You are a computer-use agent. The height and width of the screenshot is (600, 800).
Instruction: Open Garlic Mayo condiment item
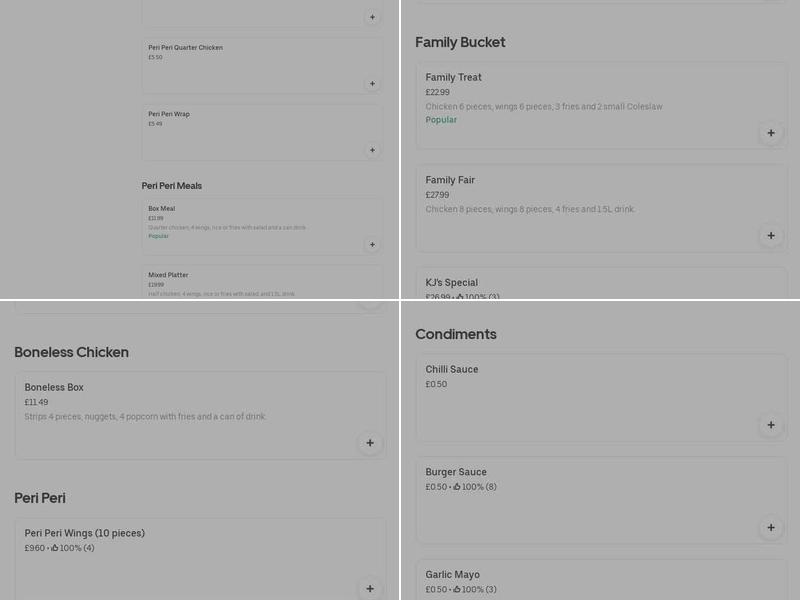click(452, 575)
